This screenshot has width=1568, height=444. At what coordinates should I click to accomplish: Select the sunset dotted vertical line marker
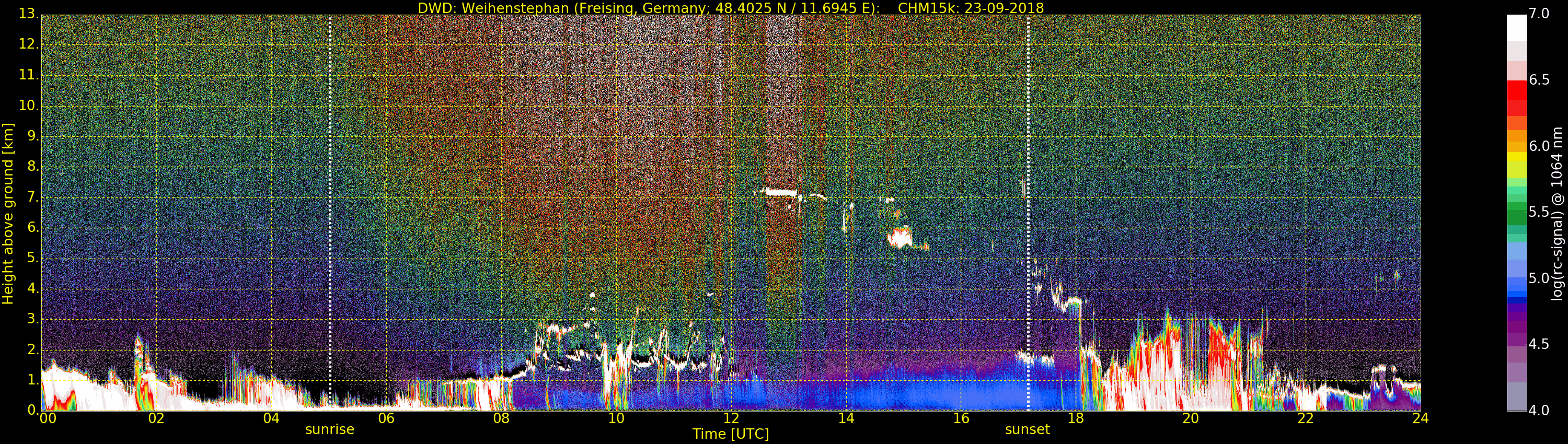(1028, 213)
